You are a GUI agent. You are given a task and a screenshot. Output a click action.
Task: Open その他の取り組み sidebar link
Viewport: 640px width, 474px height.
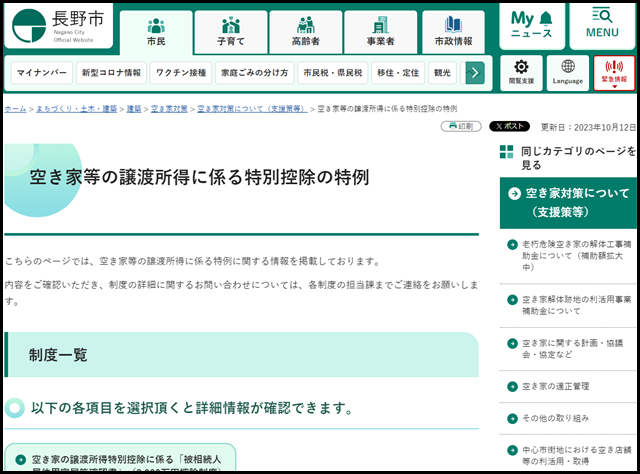[x=556, y=418]
